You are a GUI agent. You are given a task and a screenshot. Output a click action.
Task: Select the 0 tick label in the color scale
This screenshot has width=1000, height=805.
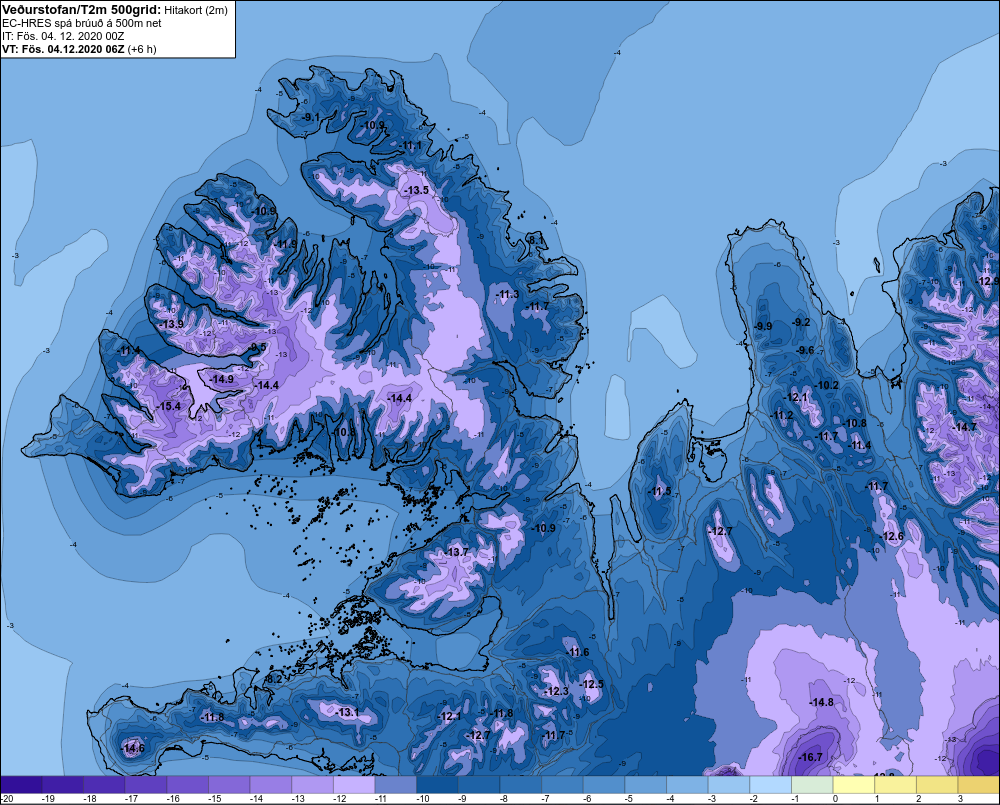point(835,799)
